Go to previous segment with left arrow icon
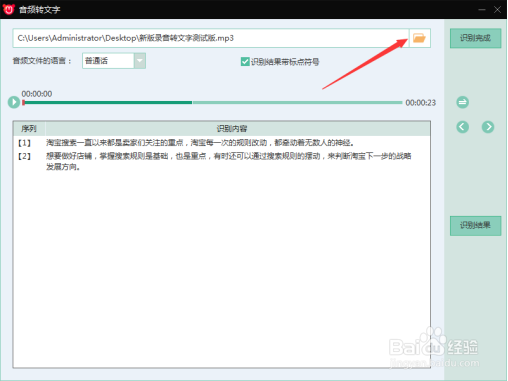The height and width of the screenshot is (381, 508). click(462, 127)
